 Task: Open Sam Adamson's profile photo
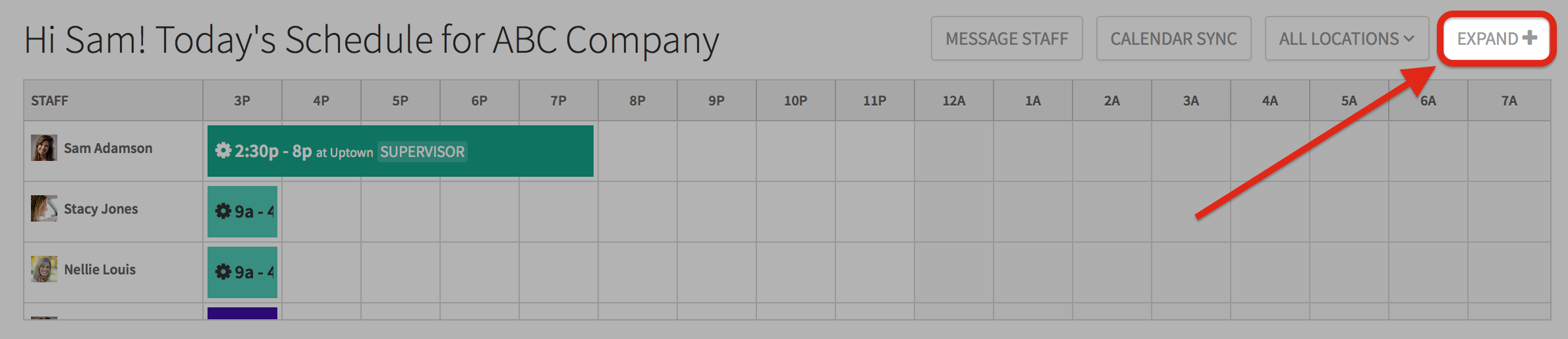[x=44, y=148]
